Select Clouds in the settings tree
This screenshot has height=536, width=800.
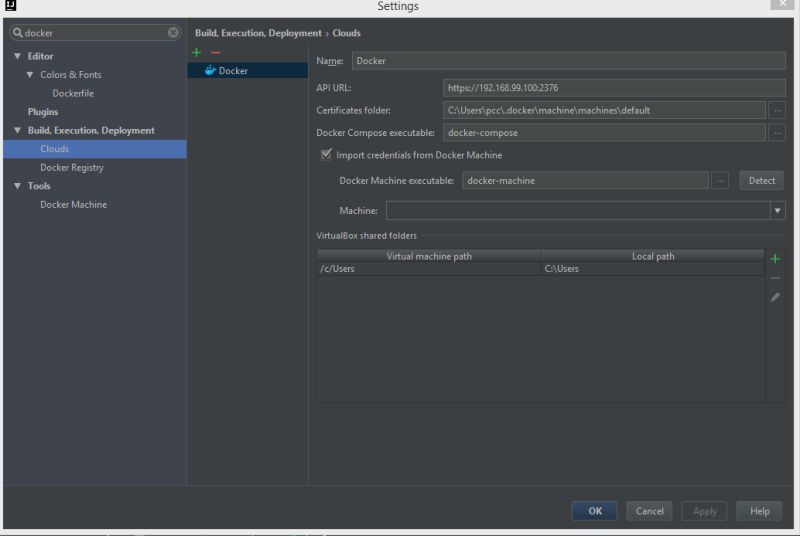click(95, 149)
